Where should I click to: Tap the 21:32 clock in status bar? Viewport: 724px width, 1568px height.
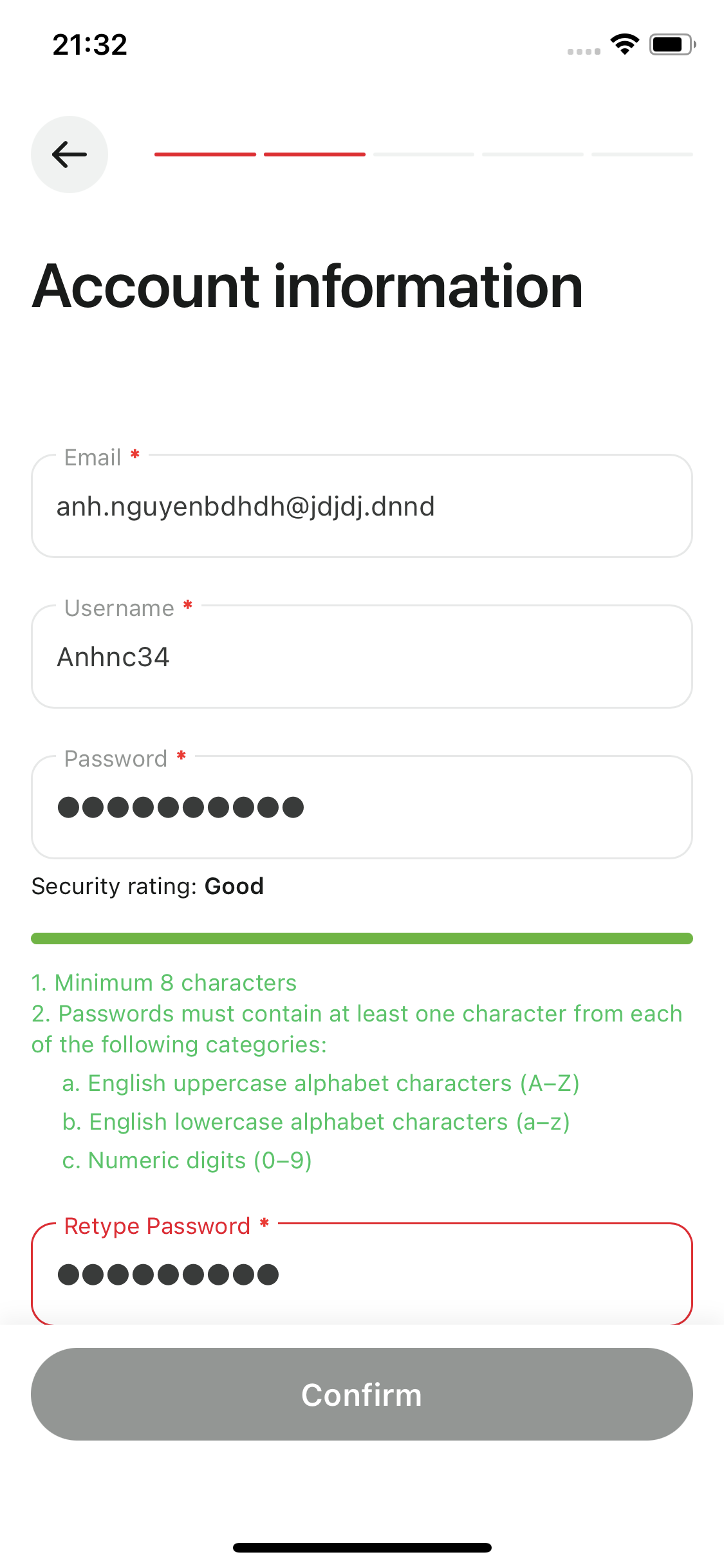coord(90,44)
